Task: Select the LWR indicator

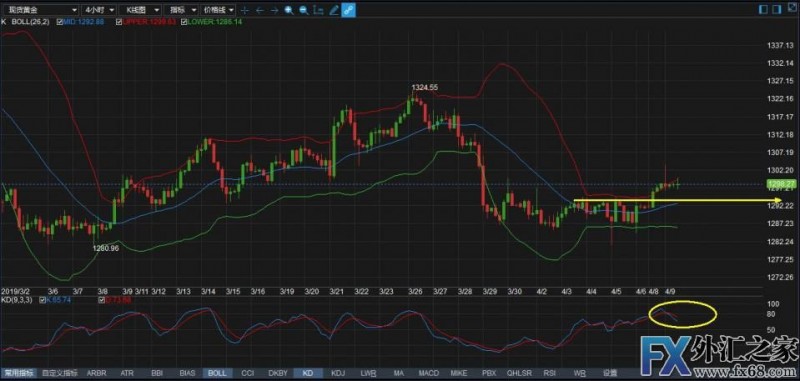Action: [368, 373]
